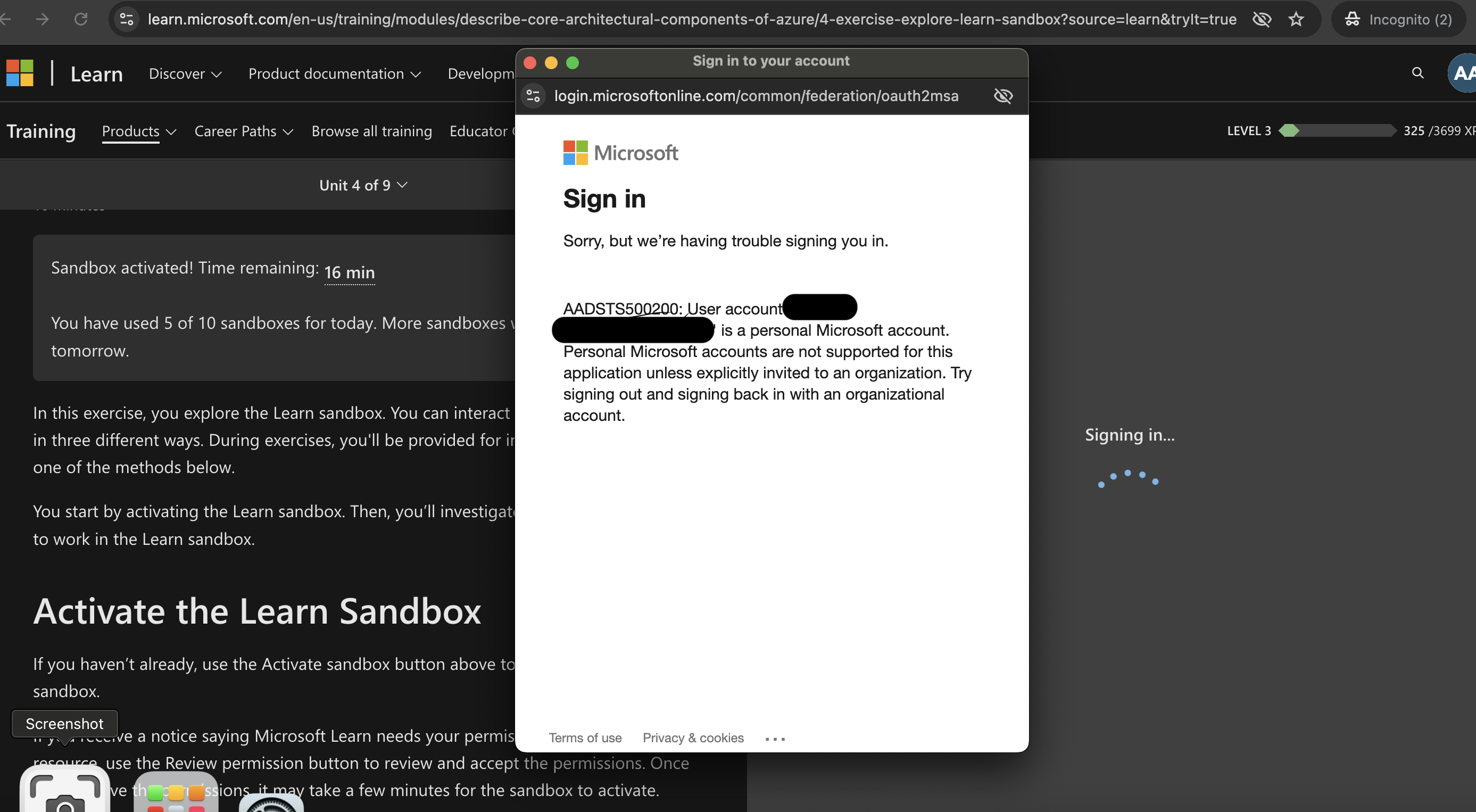Click the search magnifier icon in Learn header
The height and width of the screenshot is (812, 1476).
click(1417, 73)
